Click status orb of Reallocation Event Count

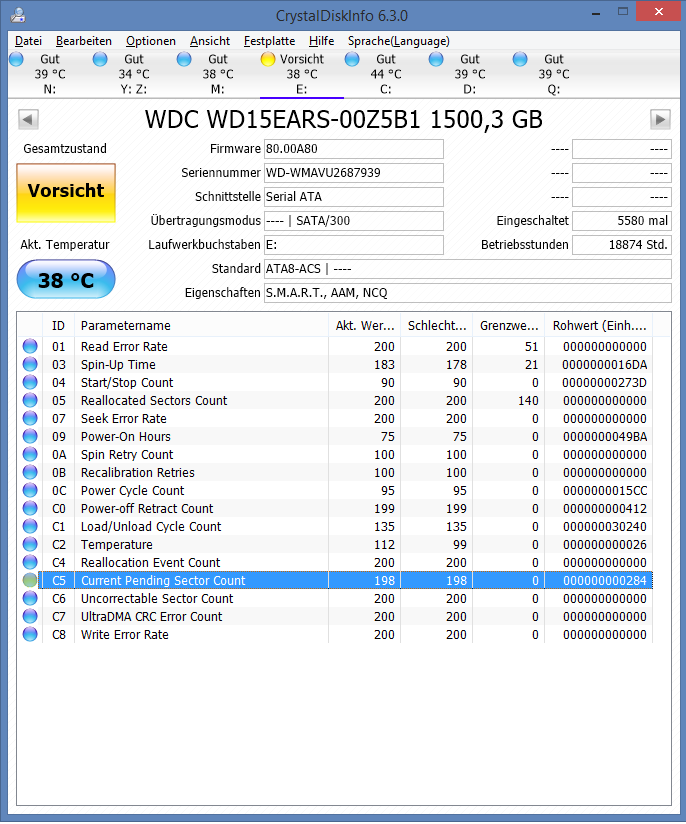tap(30, 562)
